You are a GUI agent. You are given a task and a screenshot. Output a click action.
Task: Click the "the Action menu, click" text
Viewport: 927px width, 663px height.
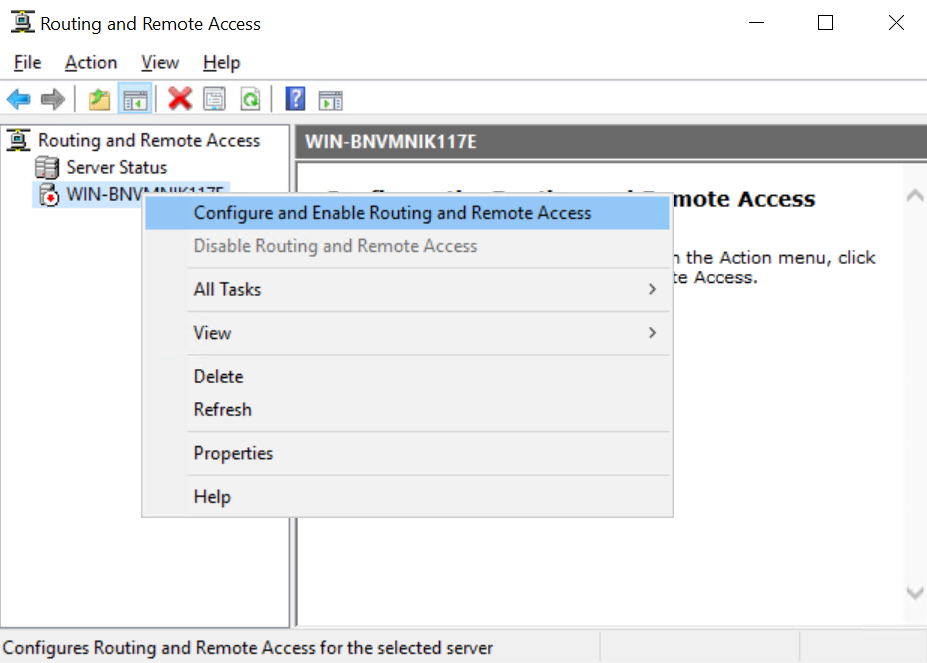[780, 258]
